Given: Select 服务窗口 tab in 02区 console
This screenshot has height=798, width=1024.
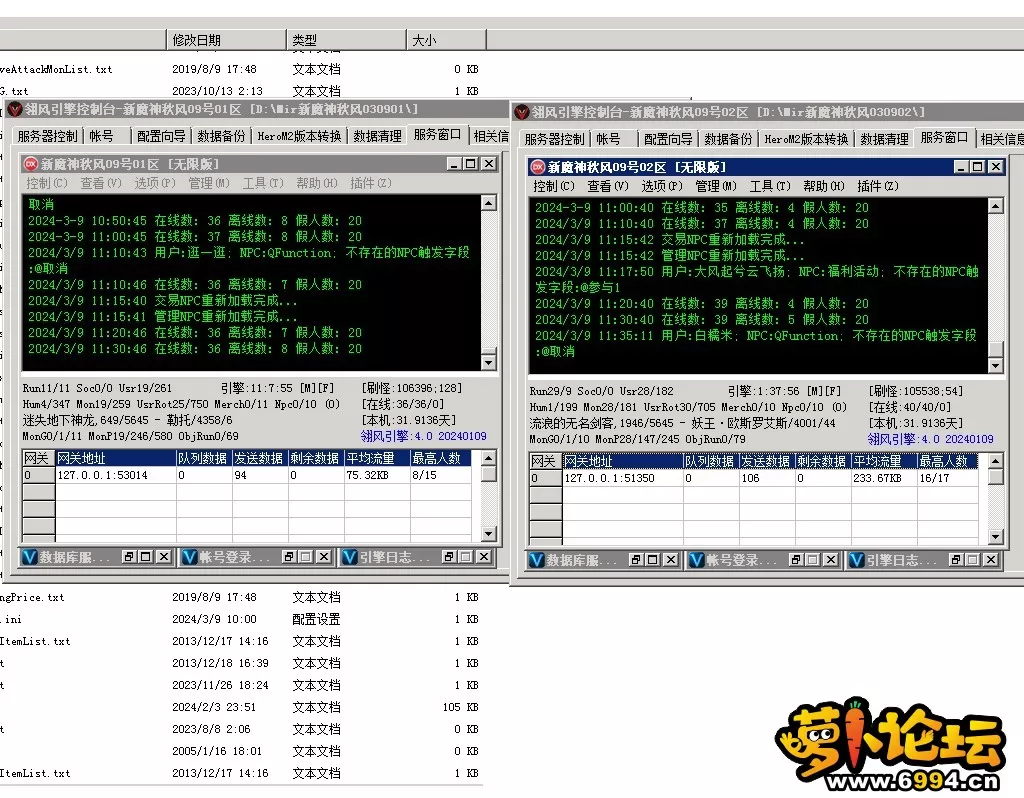Looking at the screenshot, I should pyautogui.click(x=944, y=138).
